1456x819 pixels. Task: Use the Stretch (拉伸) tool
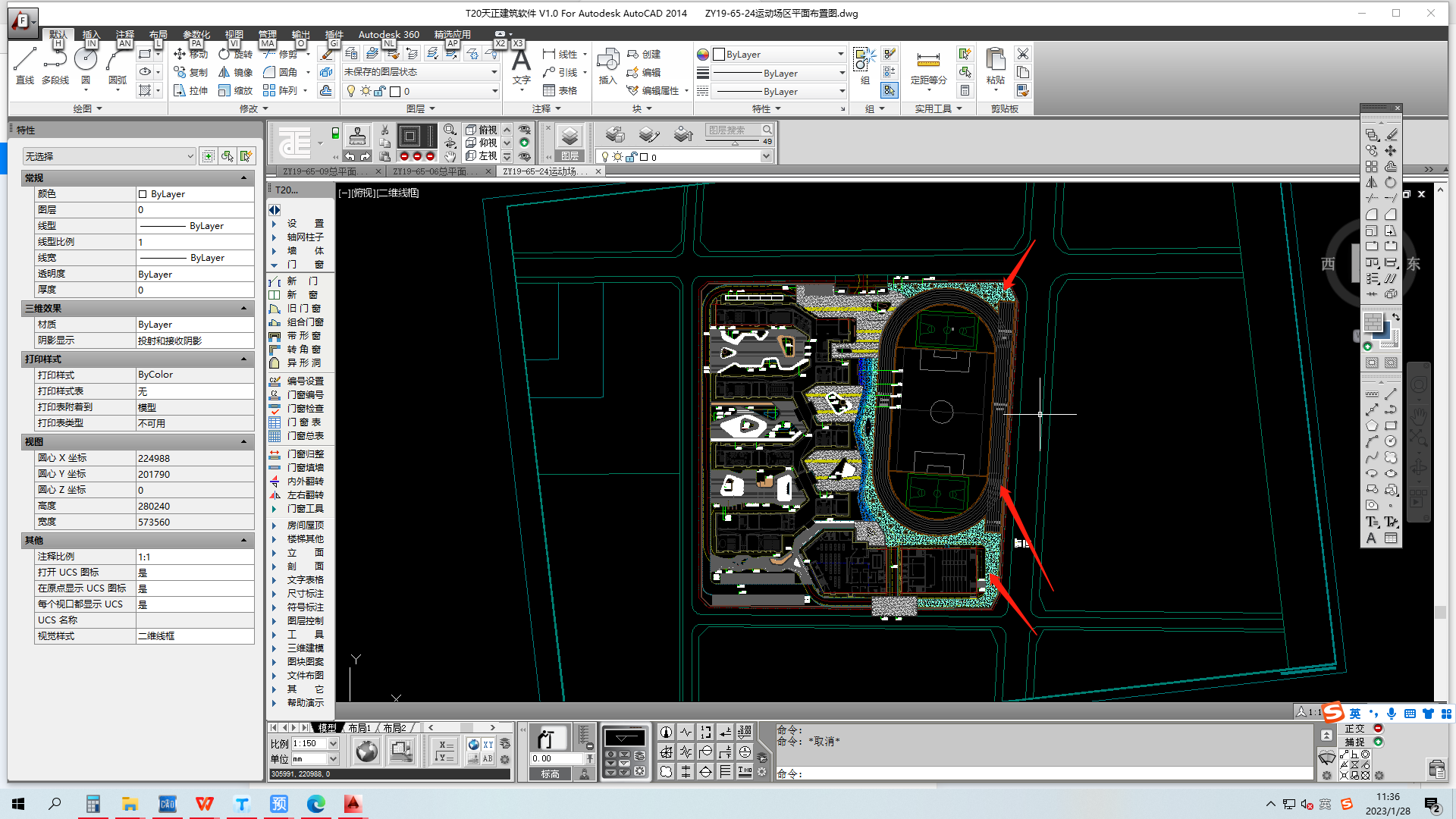[x=190, y=90]
